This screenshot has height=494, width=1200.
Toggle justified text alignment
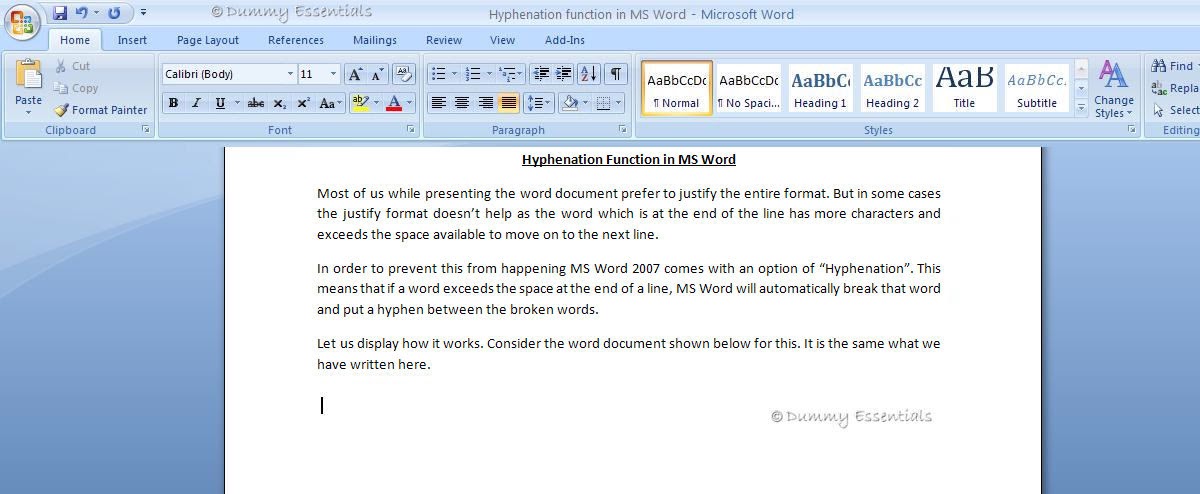[x=509, y=103]
